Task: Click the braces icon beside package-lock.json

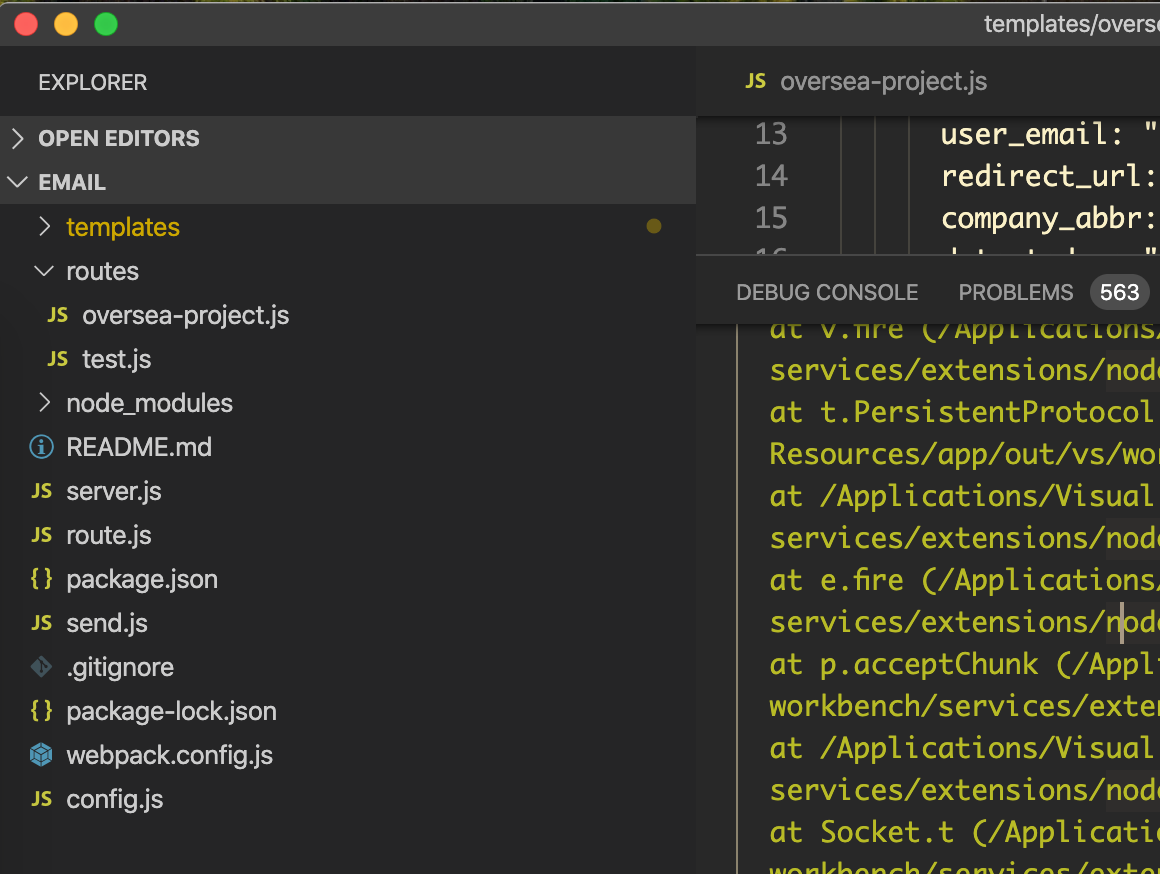Action: coord(43,711)
